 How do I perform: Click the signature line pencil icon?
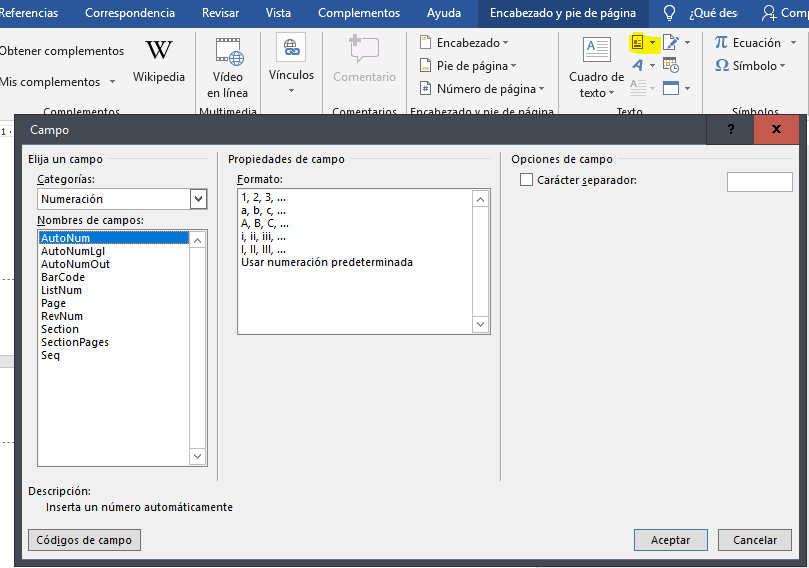pyautogui.click(x=671, y=42)
